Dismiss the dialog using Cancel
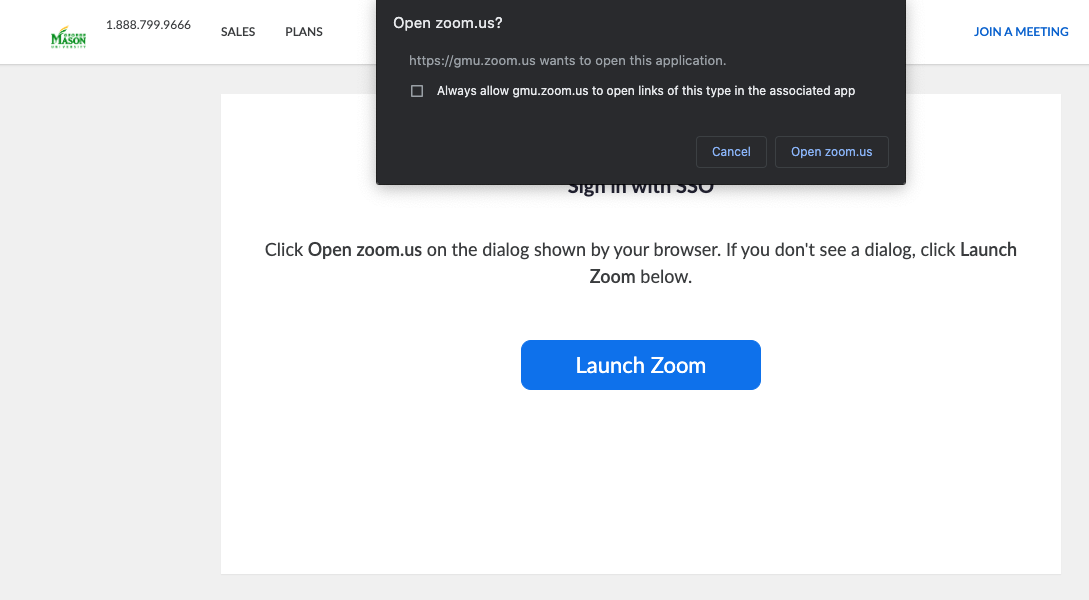Image resolution: width=1089 pixels, height=600 pixels. (x=731, y=151)
